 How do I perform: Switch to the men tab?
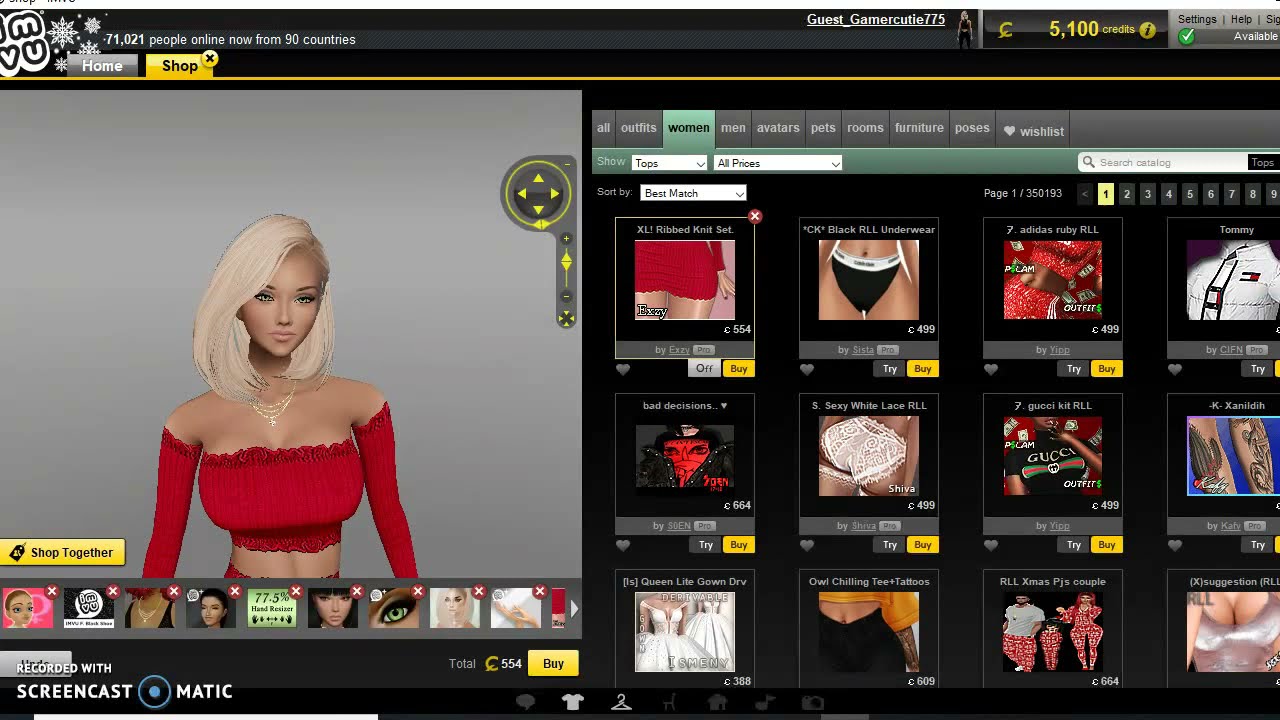733,128
